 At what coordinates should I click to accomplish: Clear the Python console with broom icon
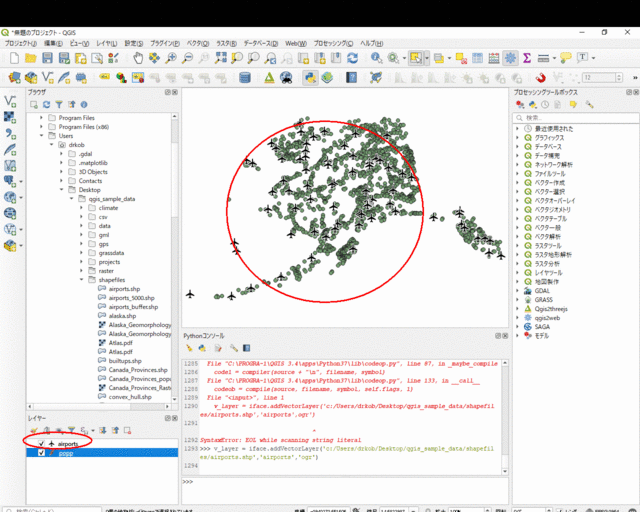189,348
